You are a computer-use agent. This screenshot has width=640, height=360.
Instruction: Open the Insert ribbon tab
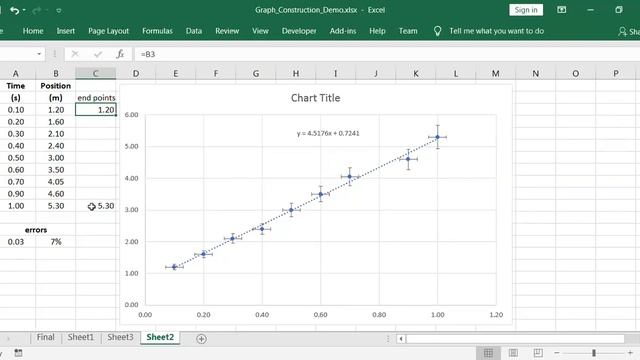[65, 31]
